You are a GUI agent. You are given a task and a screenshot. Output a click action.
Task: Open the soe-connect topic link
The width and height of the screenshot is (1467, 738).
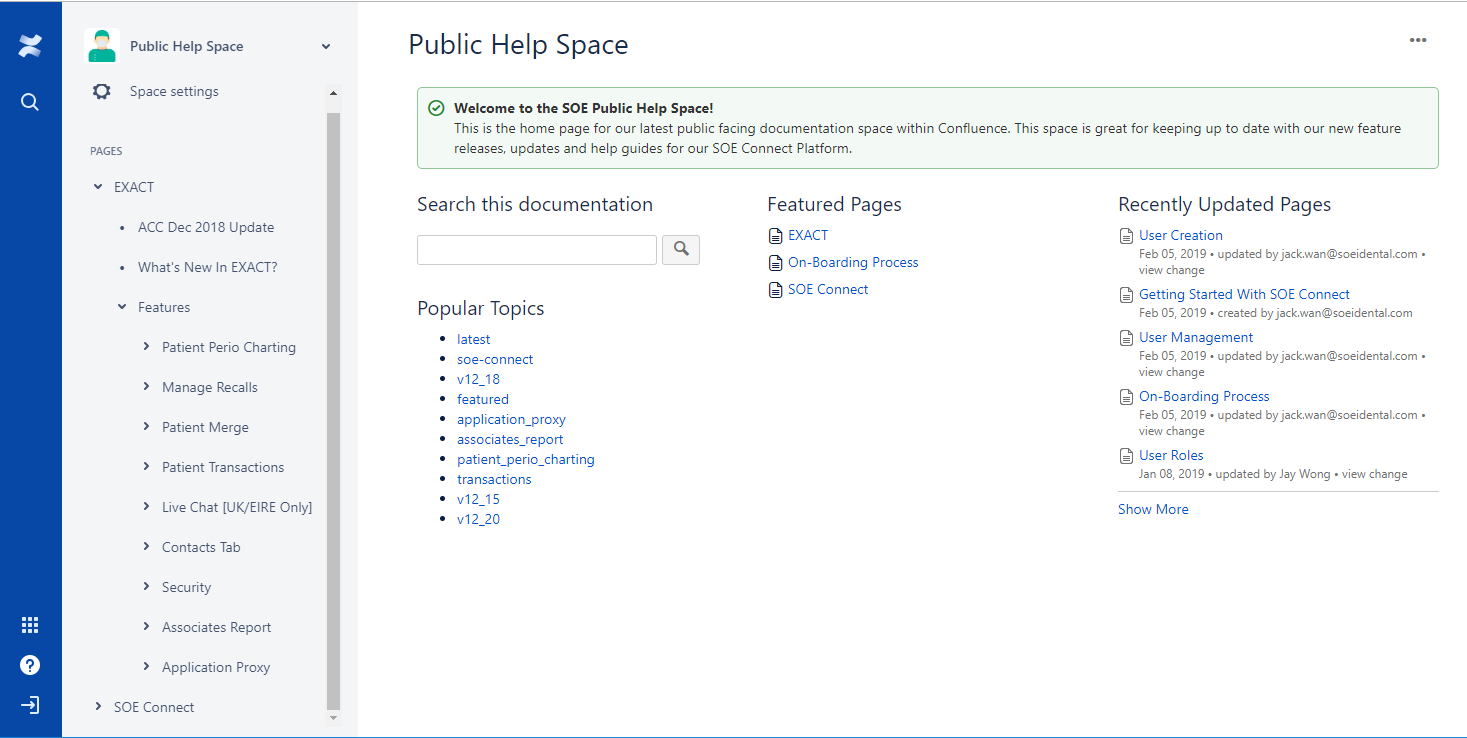pos(495,359)
